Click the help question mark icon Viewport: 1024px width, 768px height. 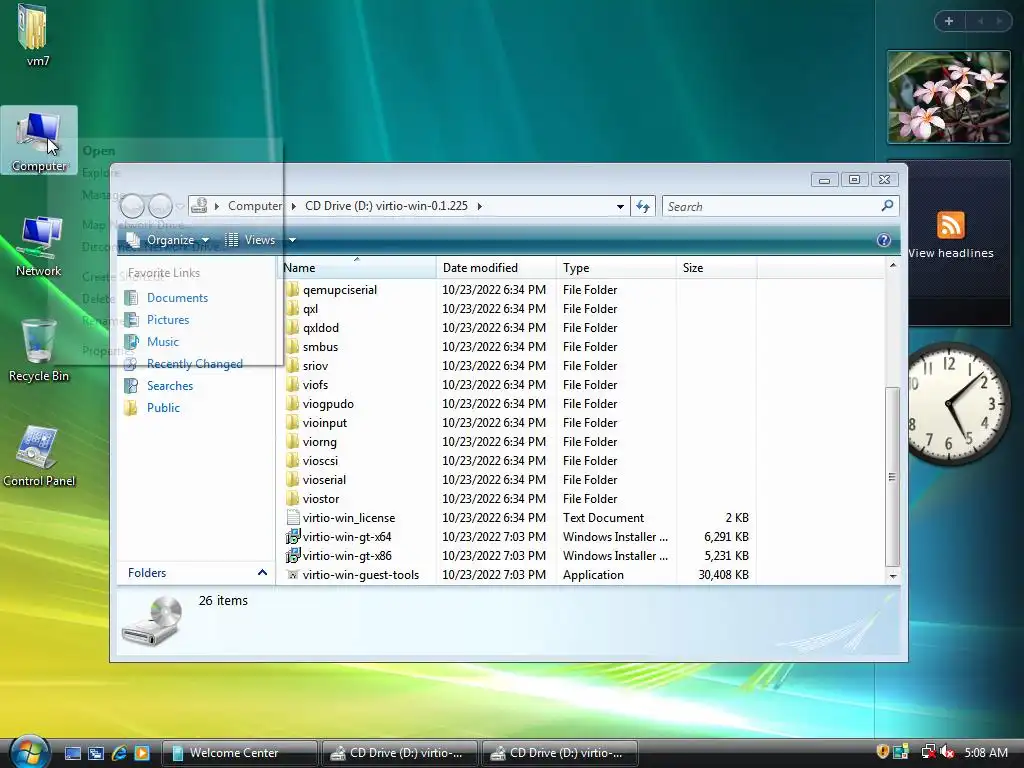tap(884, 240)
